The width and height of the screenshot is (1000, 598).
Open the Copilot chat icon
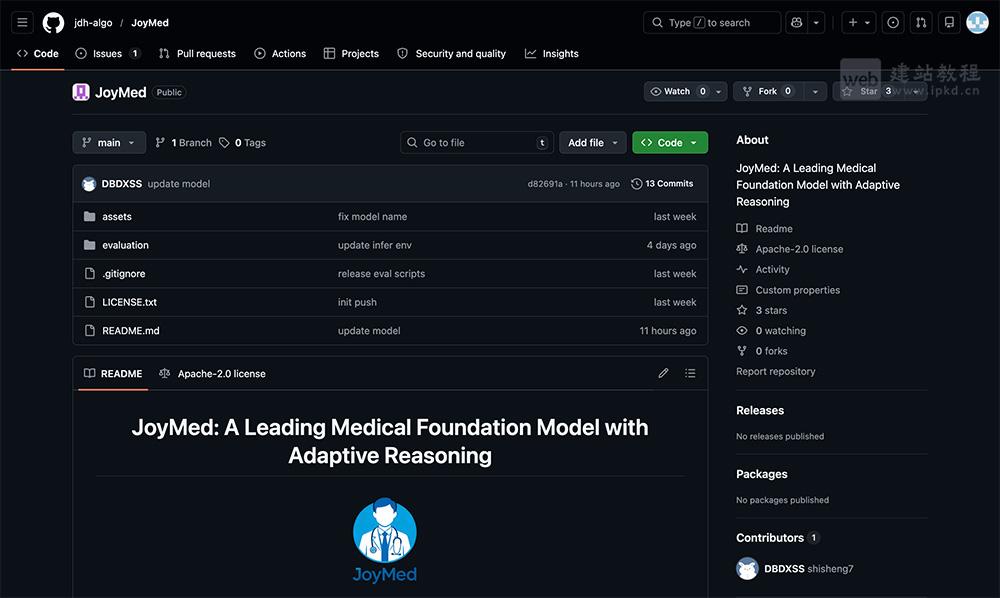coord(796,22)
